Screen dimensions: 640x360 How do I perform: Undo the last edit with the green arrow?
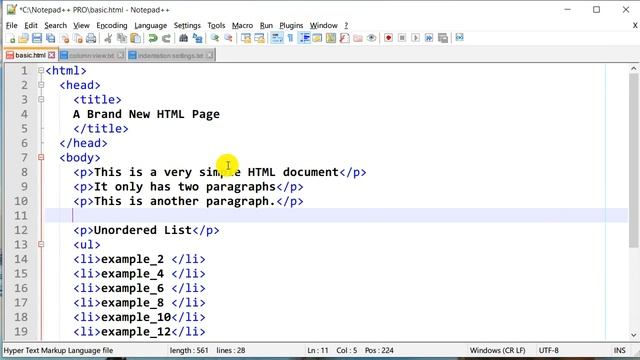(153, 38)
